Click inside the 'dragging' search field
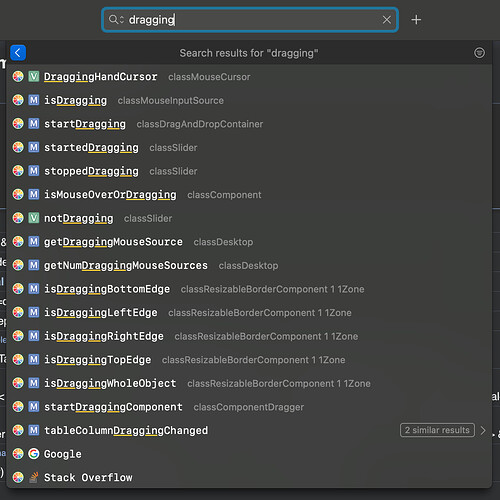The height and width of the screenshot is (500, 500). tap(250, 20)
